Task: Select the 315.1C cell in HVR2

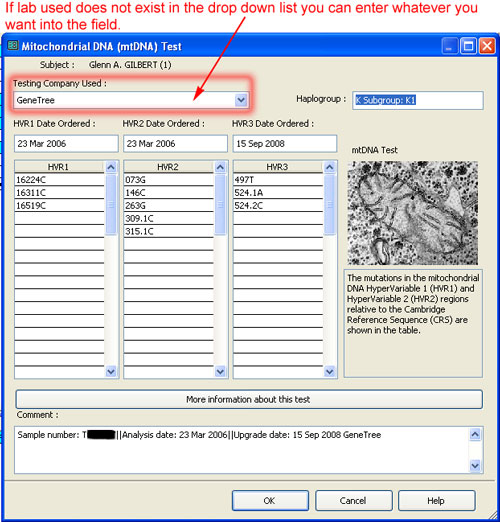Action: coord(168,231)
